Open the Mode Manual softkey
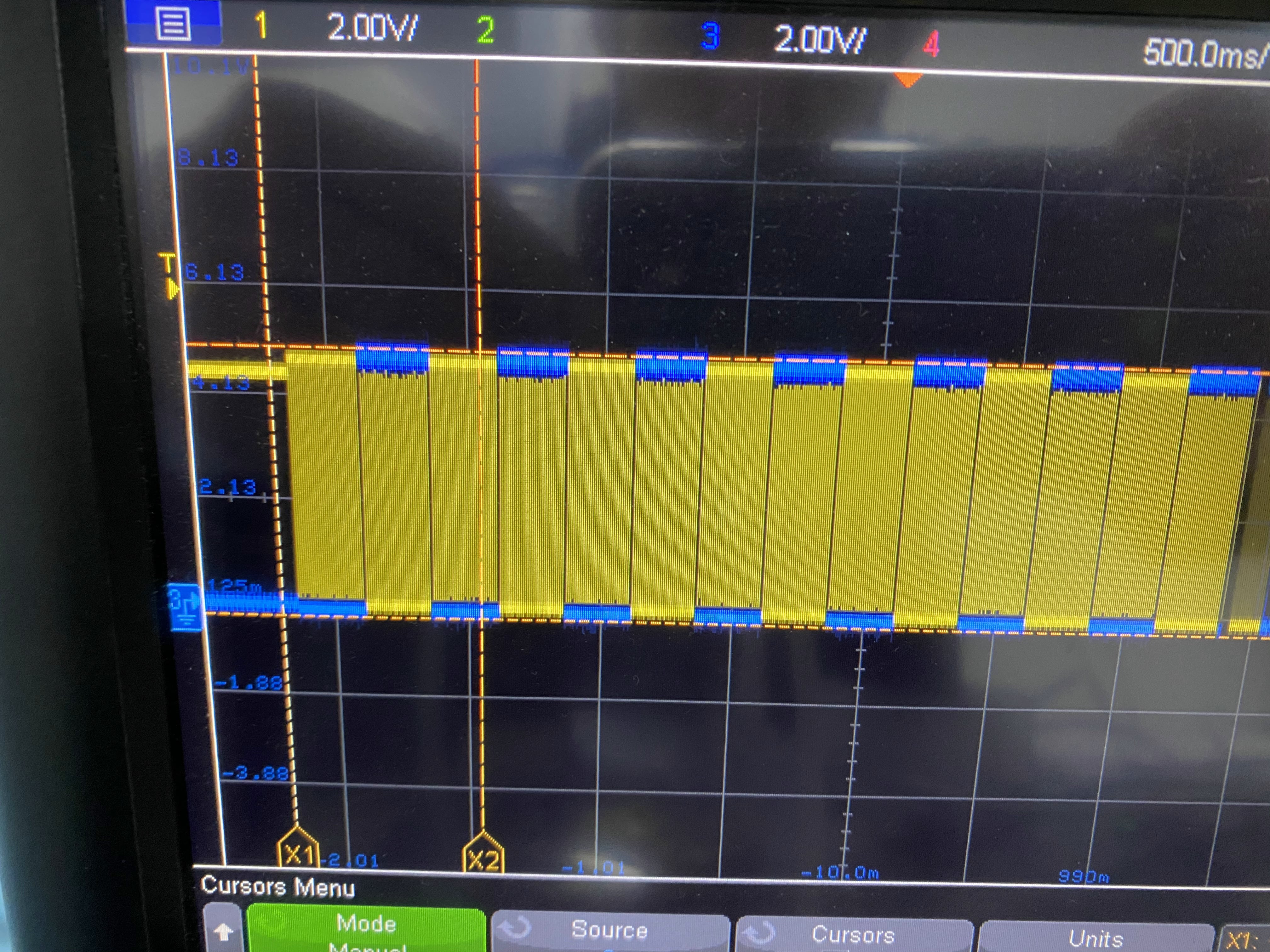 366,930
